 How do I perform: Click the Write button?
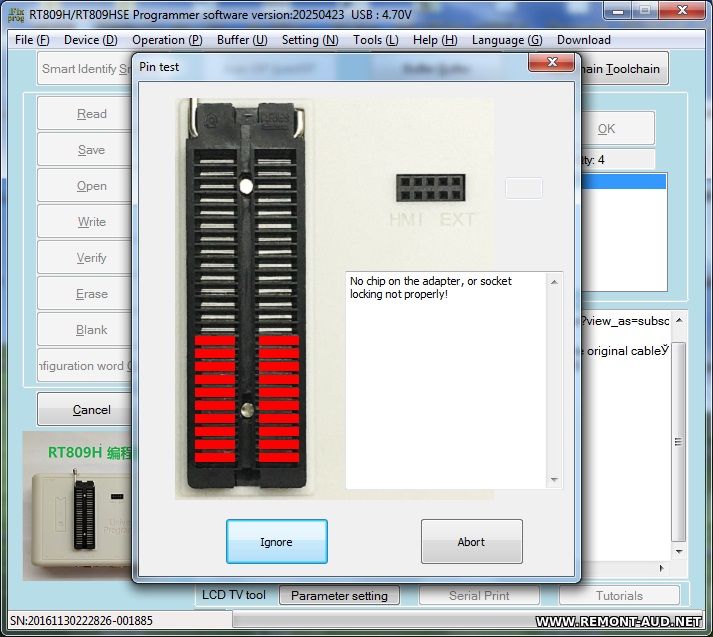pos(85,221)
